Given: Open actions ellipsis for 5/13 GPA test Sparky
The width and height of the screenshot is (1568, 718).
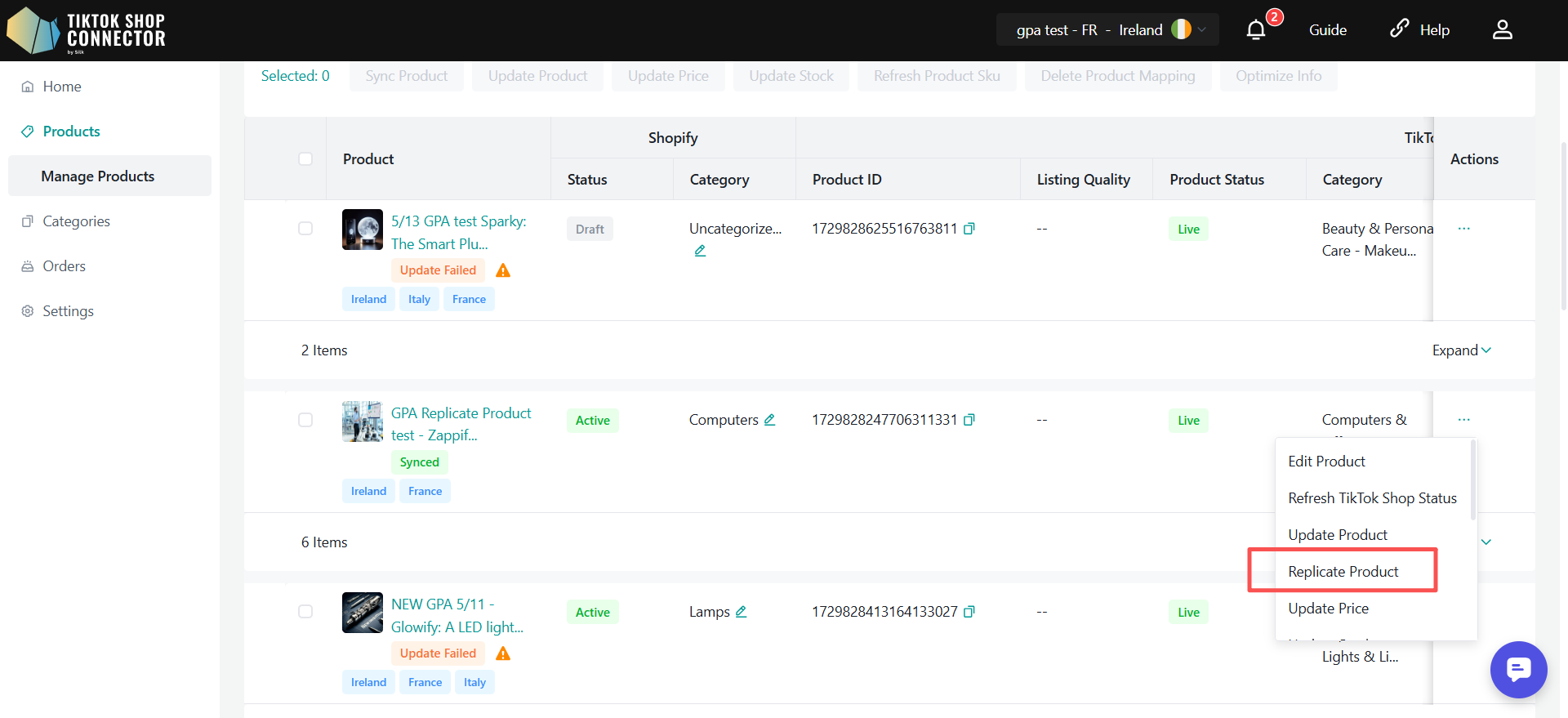Looking at the screenshot, I should click(1463, 229).
